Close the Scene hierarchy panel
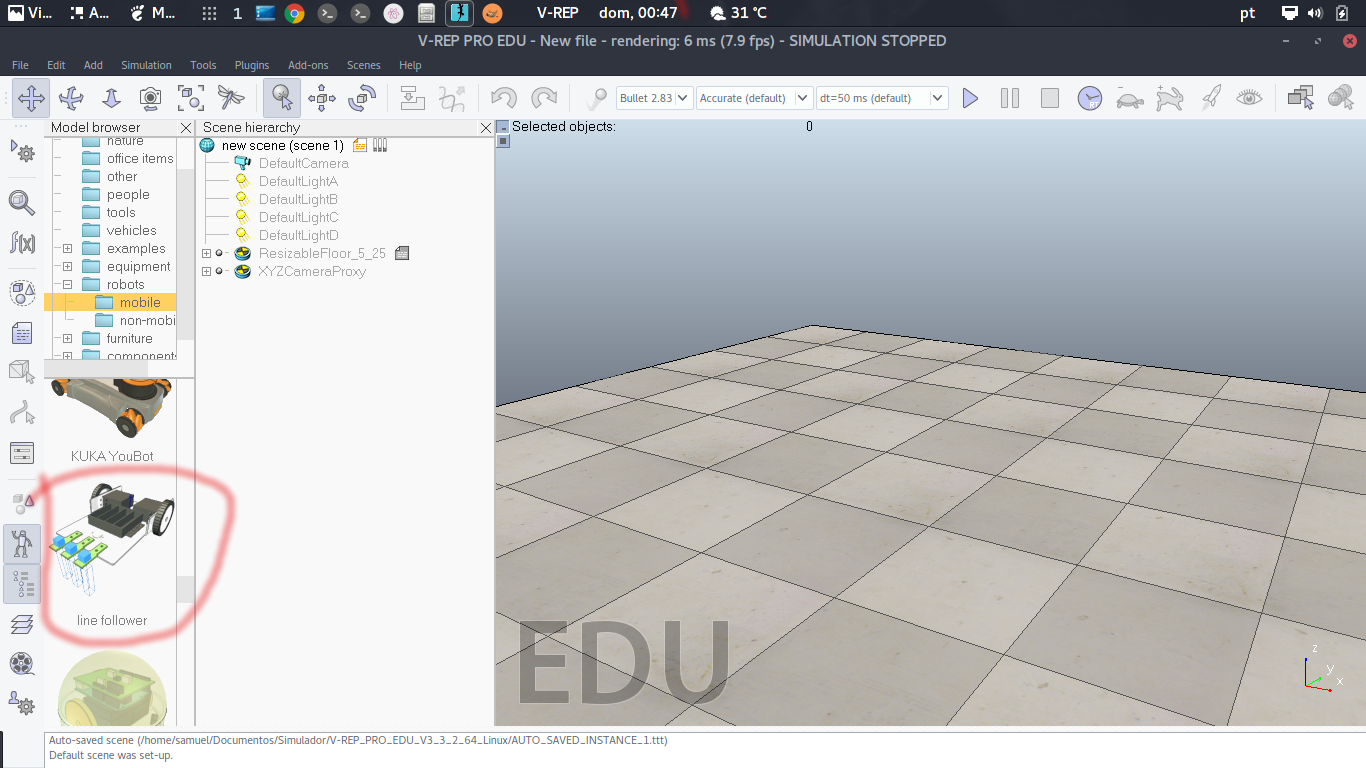Image resolution: width=1366 pixels, height=768 pixels. (x=486, y=128)
